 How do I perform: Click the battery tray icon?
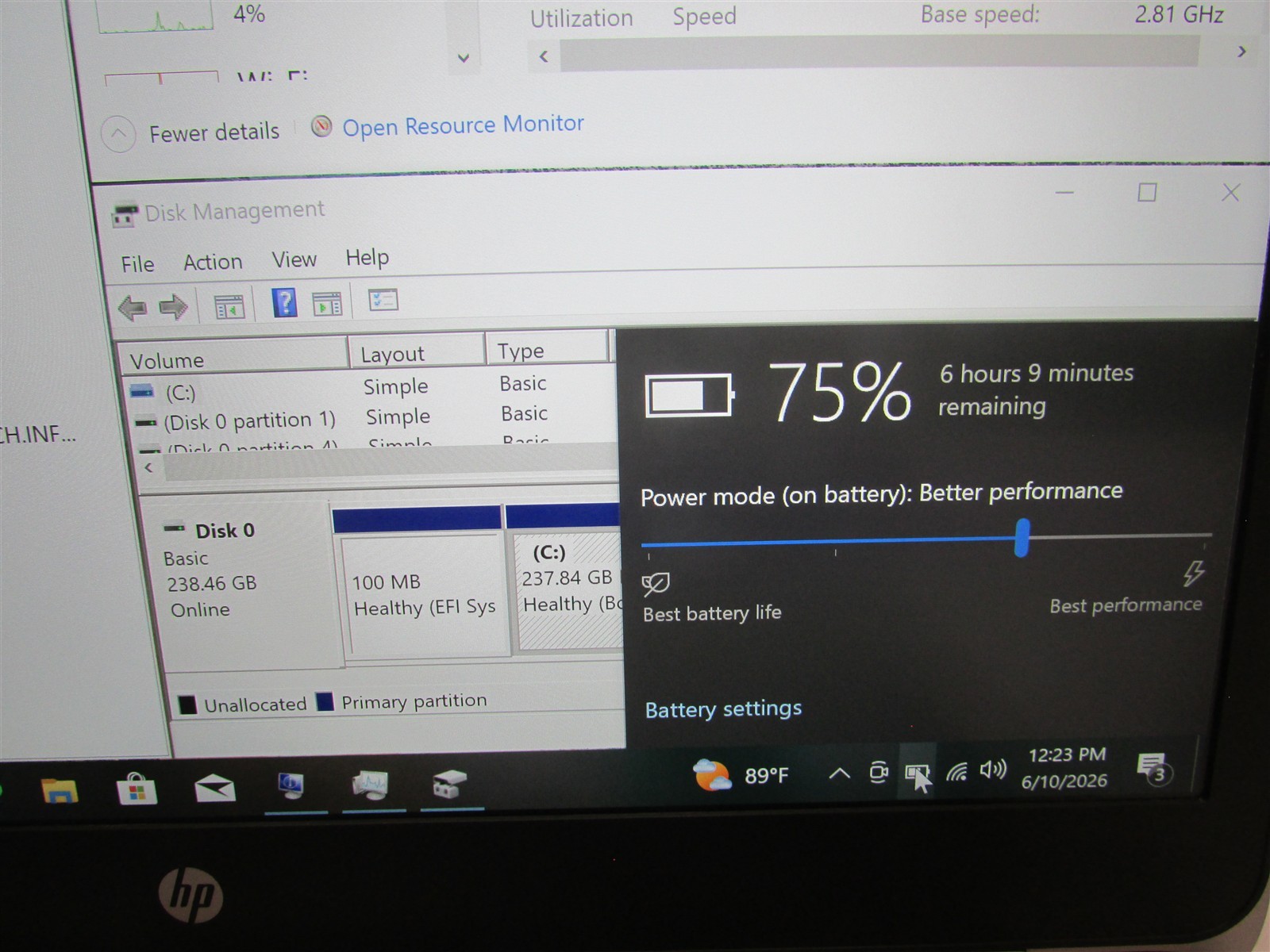coord(917,772)
